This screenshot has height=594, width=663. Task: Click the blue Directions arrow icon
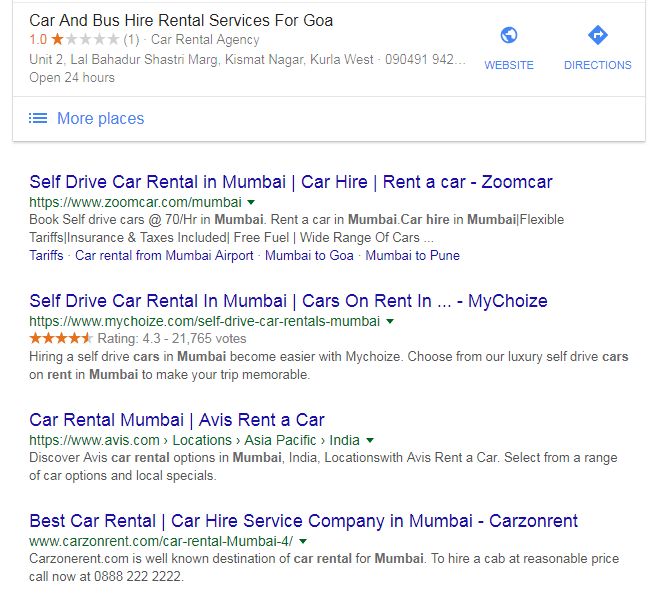pos(597,35)
